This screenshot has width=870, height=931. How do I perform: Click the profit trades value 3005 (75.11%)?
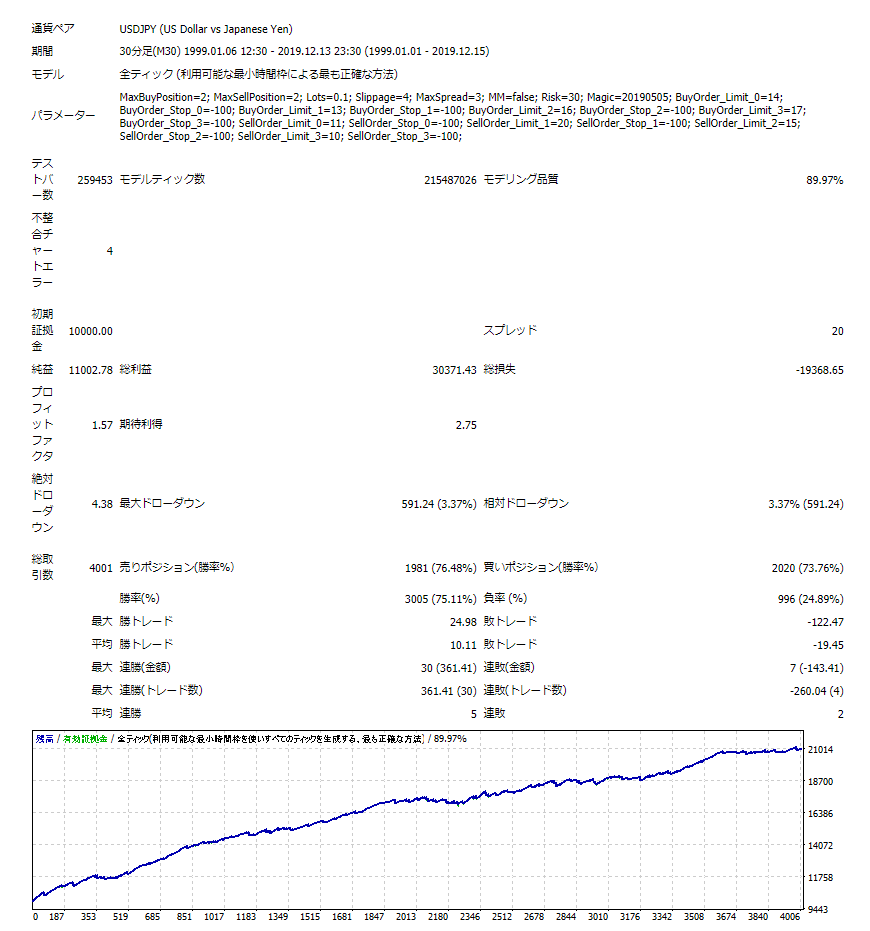point(441,599)
